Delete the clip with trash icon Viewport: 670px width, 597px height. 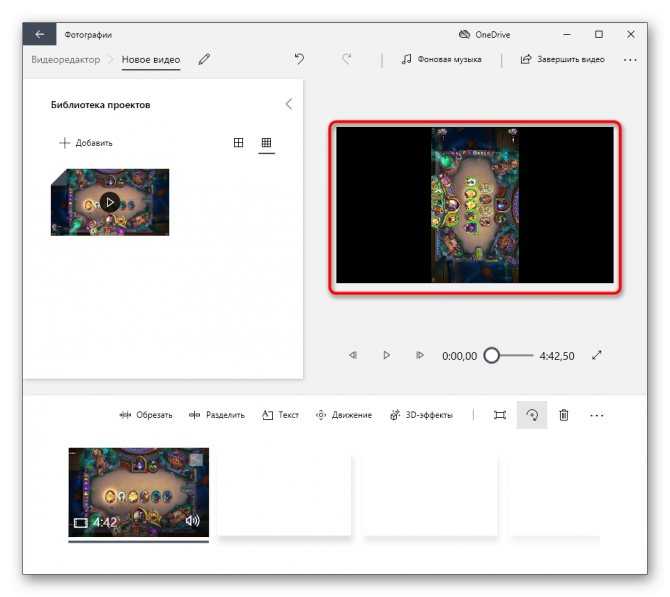[x=564, y=415]
